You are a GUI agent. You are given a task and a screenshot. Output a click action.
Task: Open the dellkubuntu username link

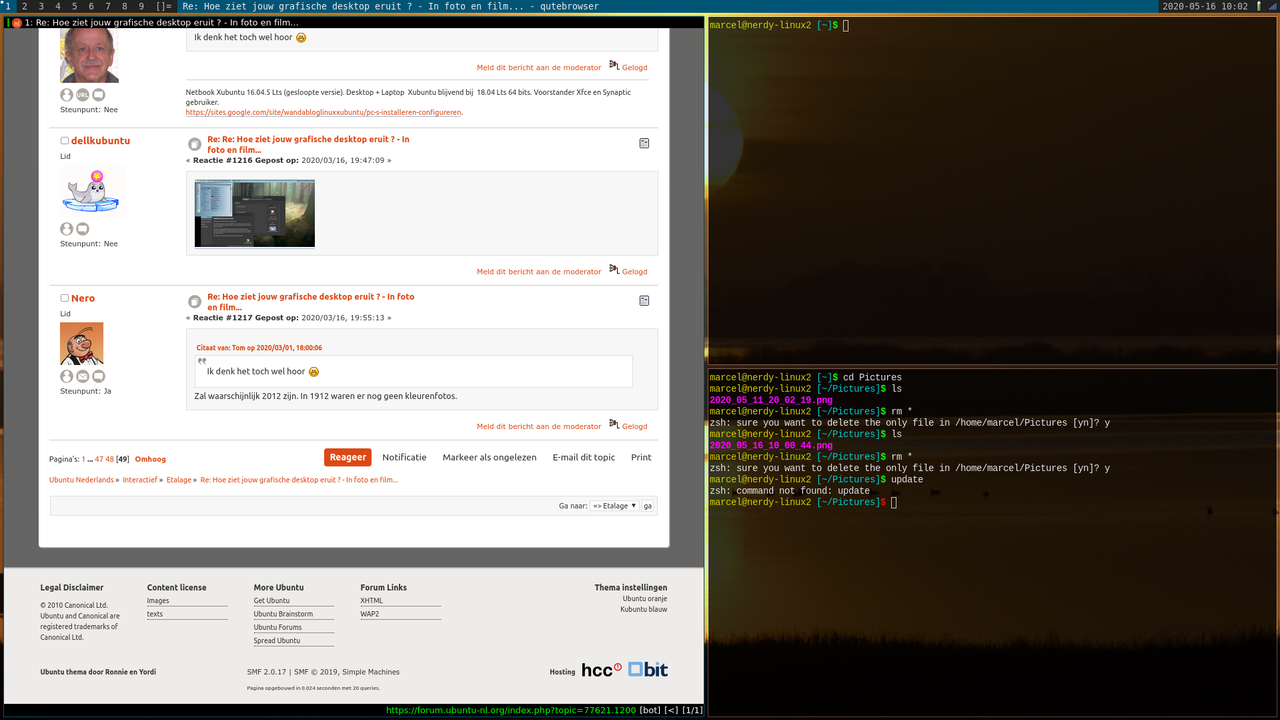click(100, 141)
